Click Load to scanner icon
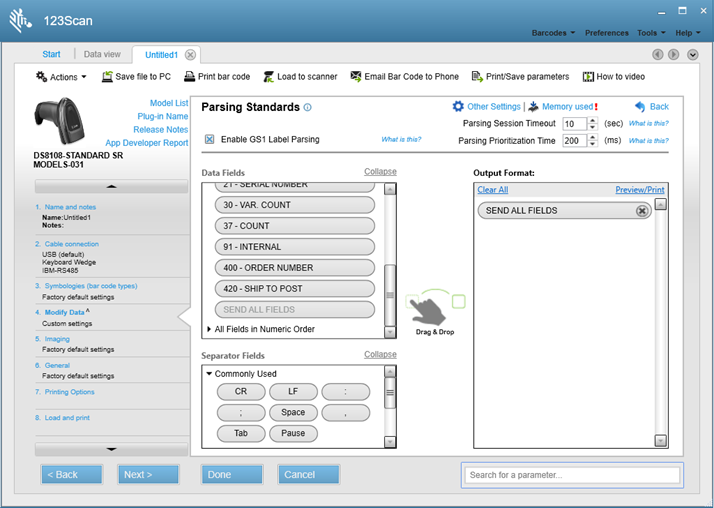 tap(269, 77)
